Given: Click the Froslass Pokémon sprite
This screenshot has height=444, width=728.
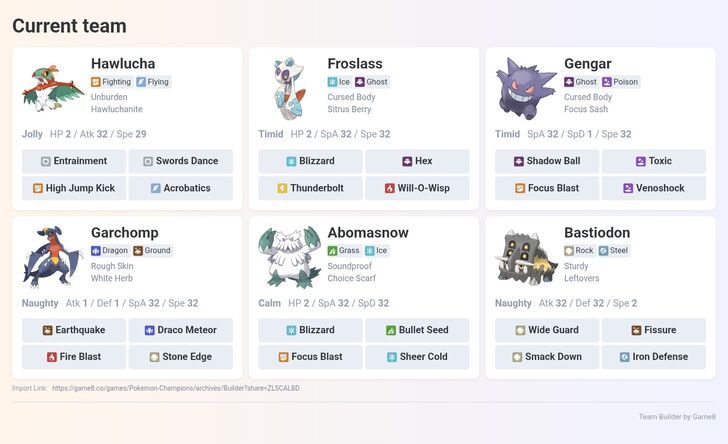Looking at the screenshot, I should tap(289, 89).
